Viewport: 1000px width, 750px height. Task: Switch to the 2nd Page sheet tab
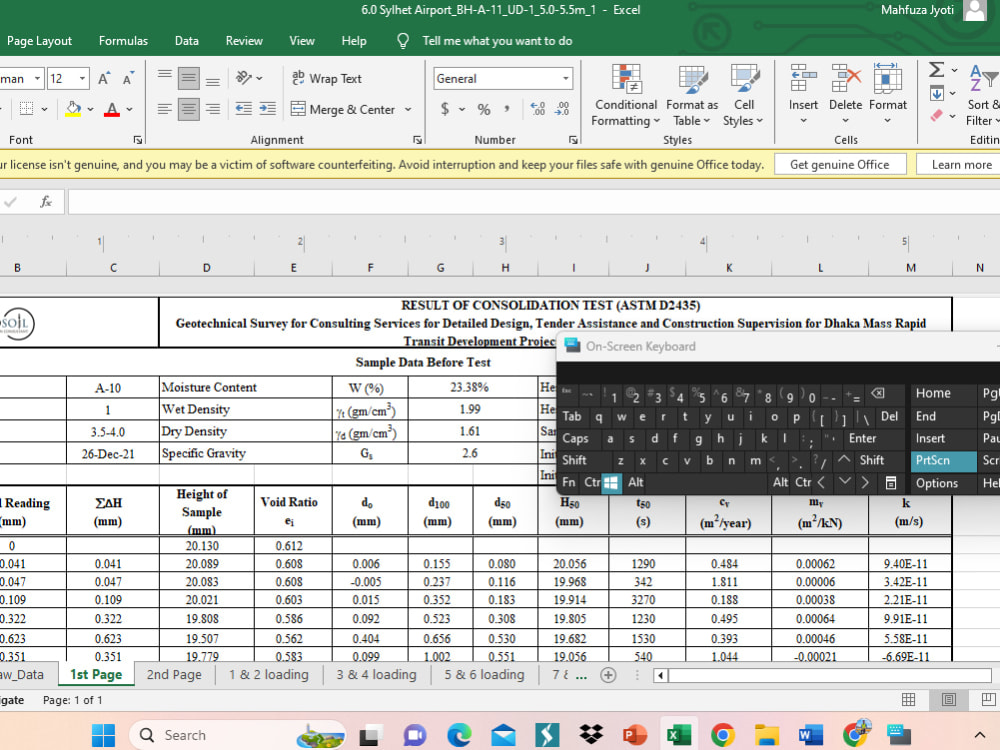tap(174, 675)
